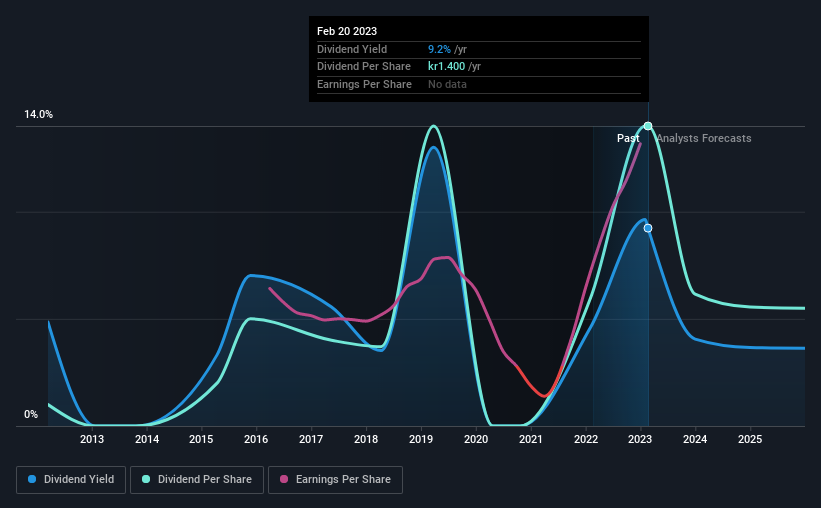The height and width of the screenshot is (508, 821).
Task: Click the 2019 x-axis label
Action: click(x=421, y=439)
